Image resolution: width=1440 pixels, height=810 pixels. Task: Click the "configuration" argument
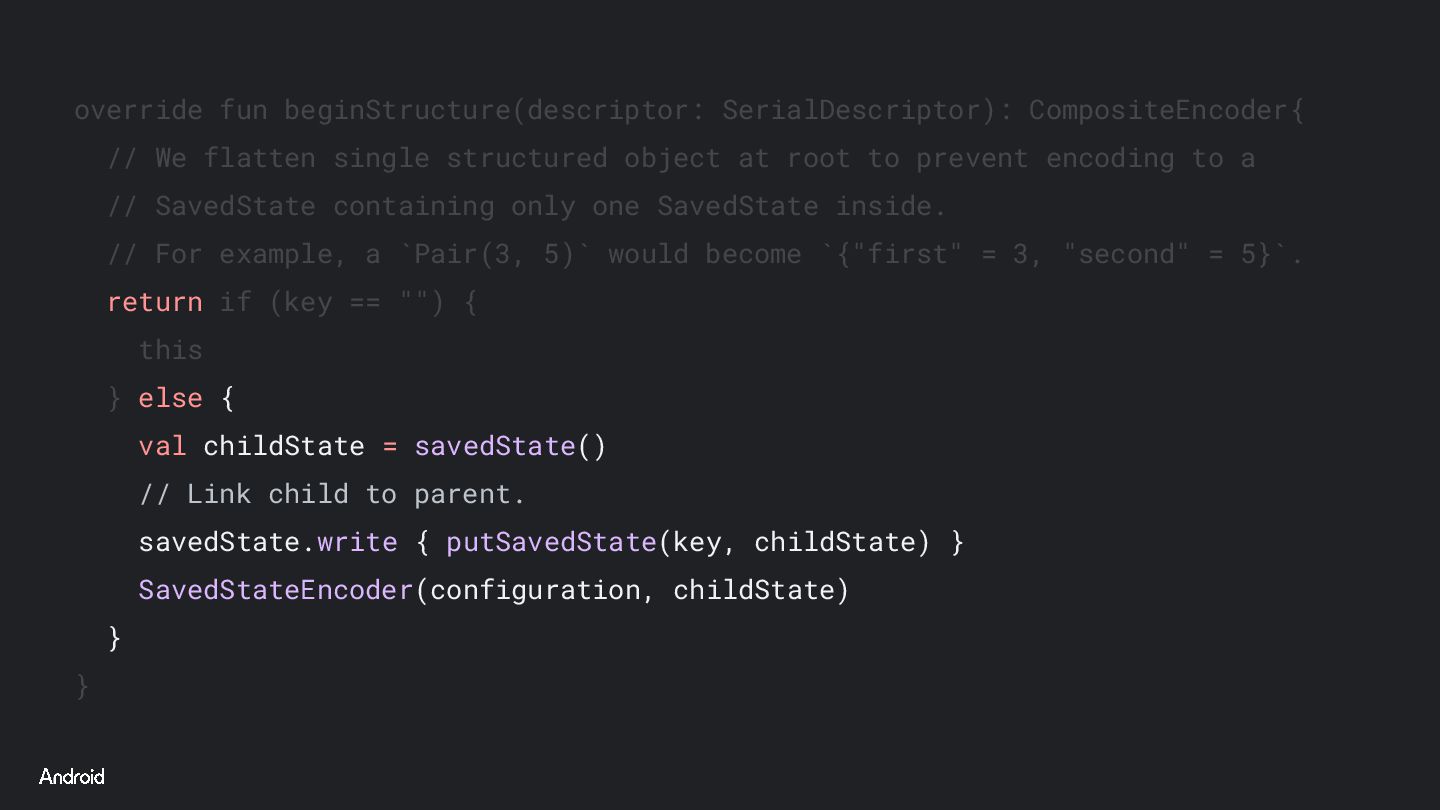(535, 590)
